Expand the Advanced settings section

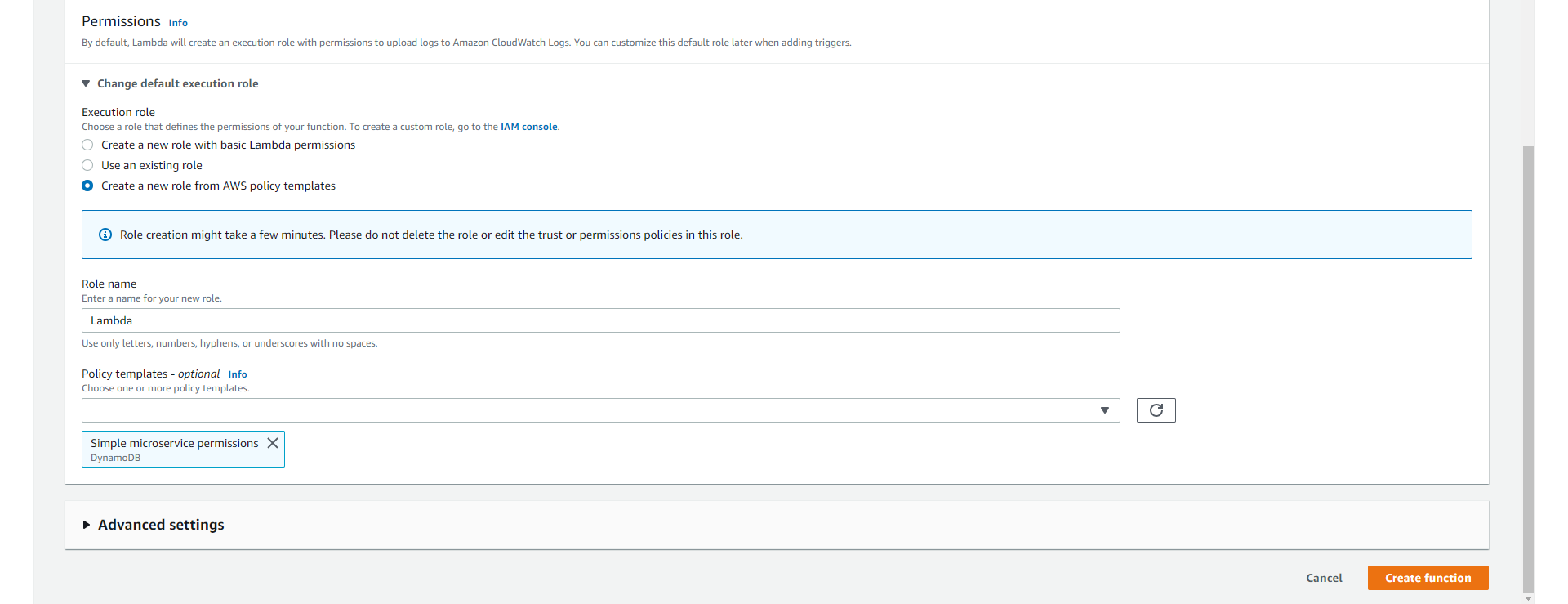[153, 525]
